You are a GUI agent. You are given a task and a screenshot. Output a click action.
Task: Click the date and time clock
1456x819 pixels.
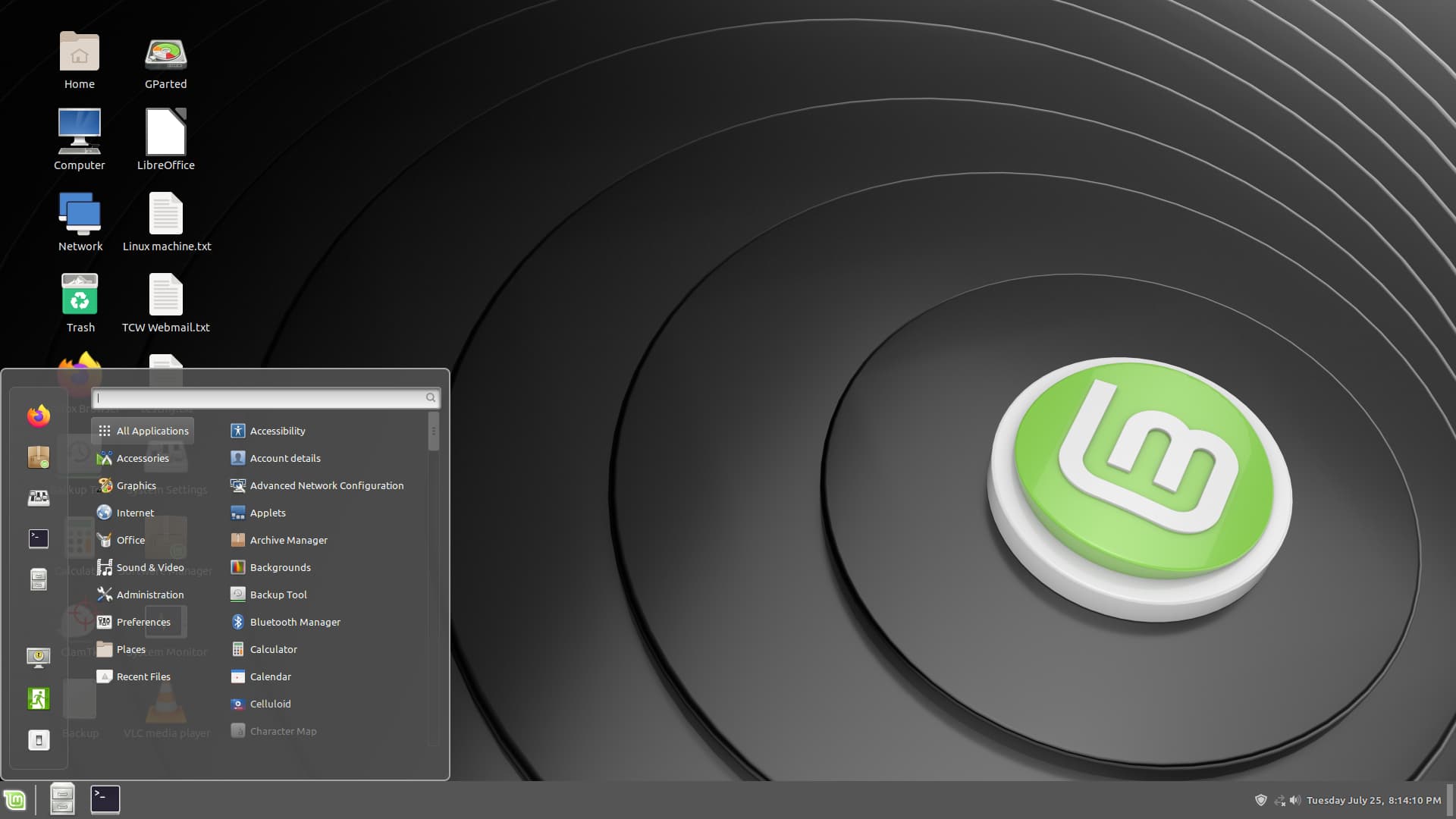pyautogui.click(x=1373, y=800)
